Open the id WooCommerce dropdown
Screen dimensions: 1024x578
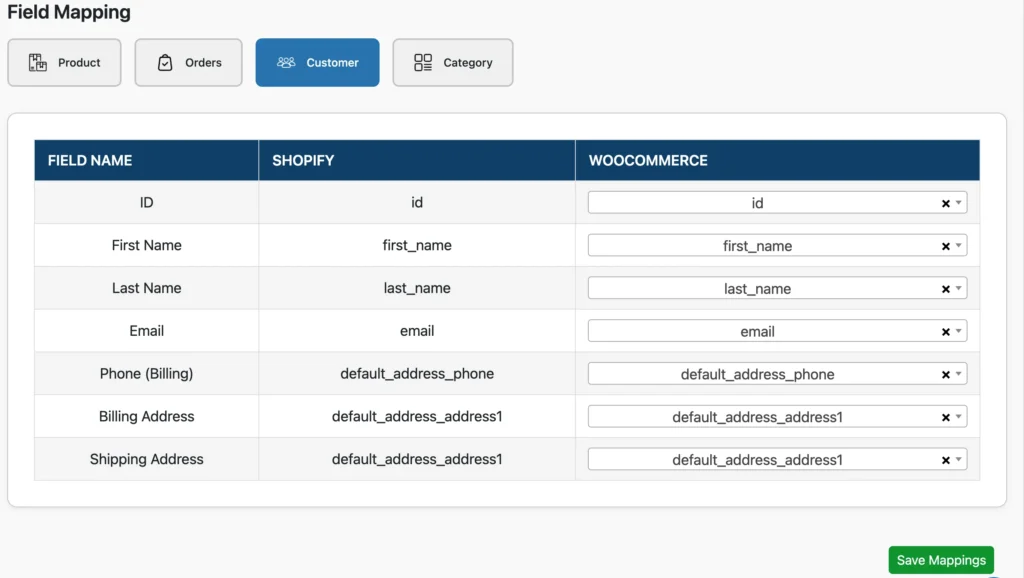pyautogui.click(x=959, y=202)
